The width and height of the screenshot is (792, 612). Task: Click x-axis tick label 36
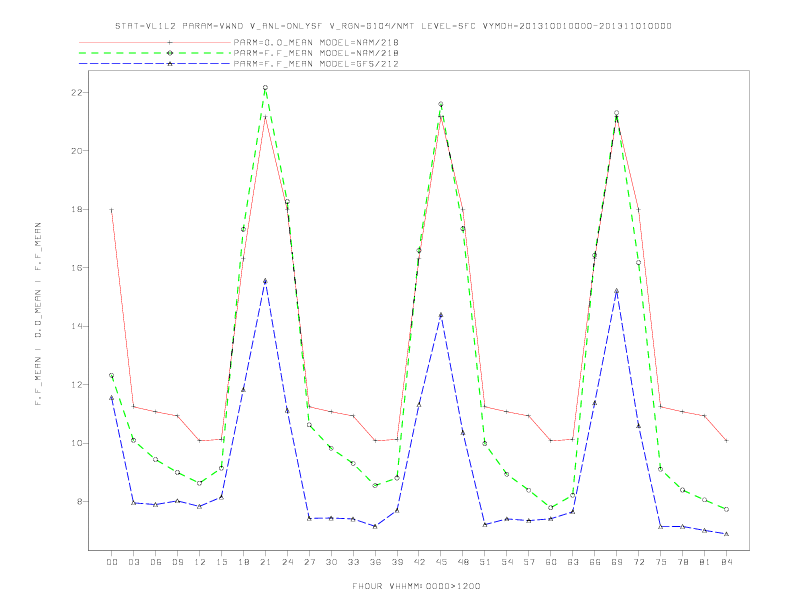375,562
